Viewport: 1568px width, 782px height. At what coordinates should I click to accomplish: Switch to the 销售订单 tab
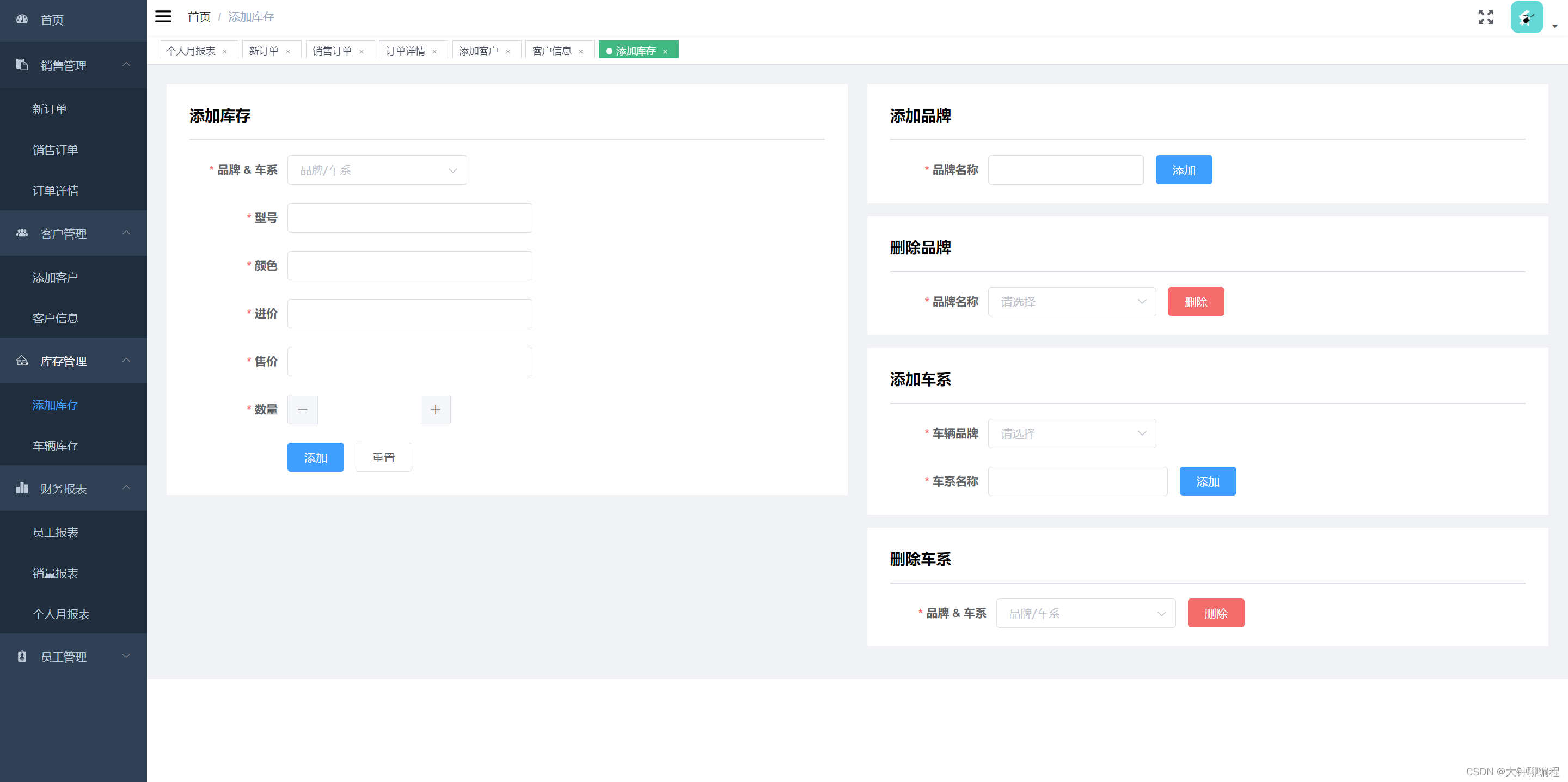[332, 51]
